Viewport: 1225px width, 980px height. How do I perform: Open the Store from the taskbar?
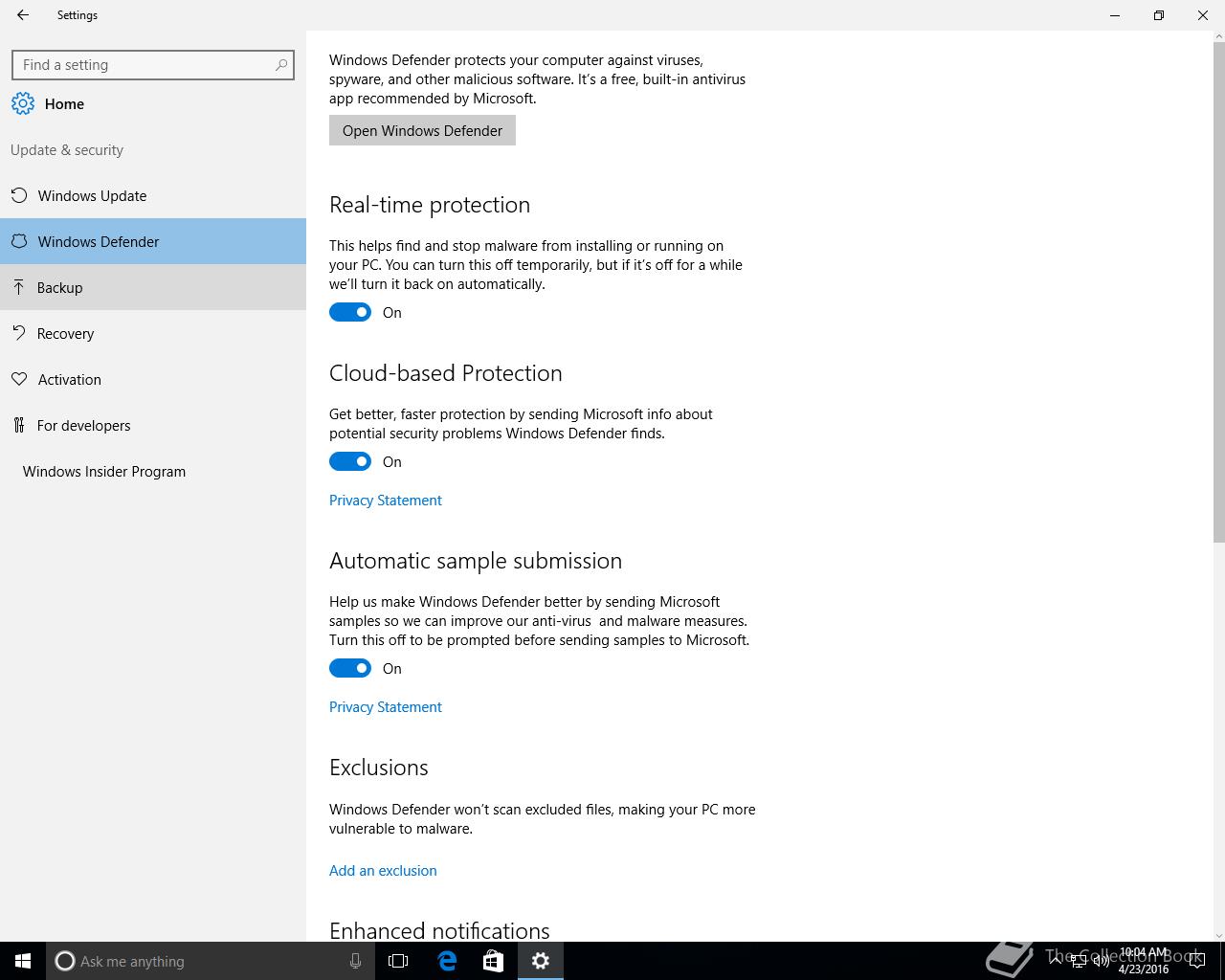(493, 961)
